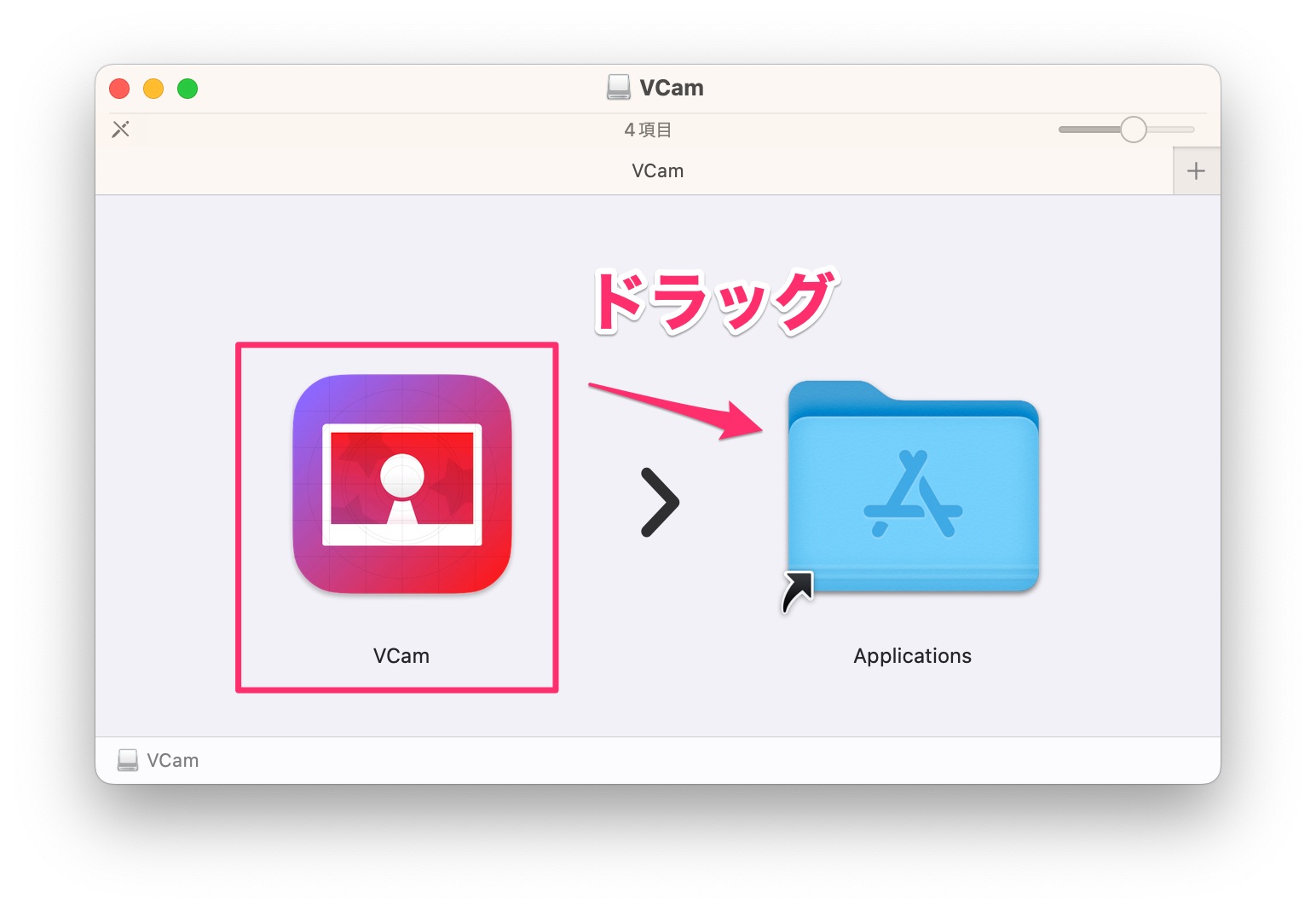Viewport: 1316px width, 910px height.
Task: Open the Applications folder shortcut
Action: [x=913, y=487]
